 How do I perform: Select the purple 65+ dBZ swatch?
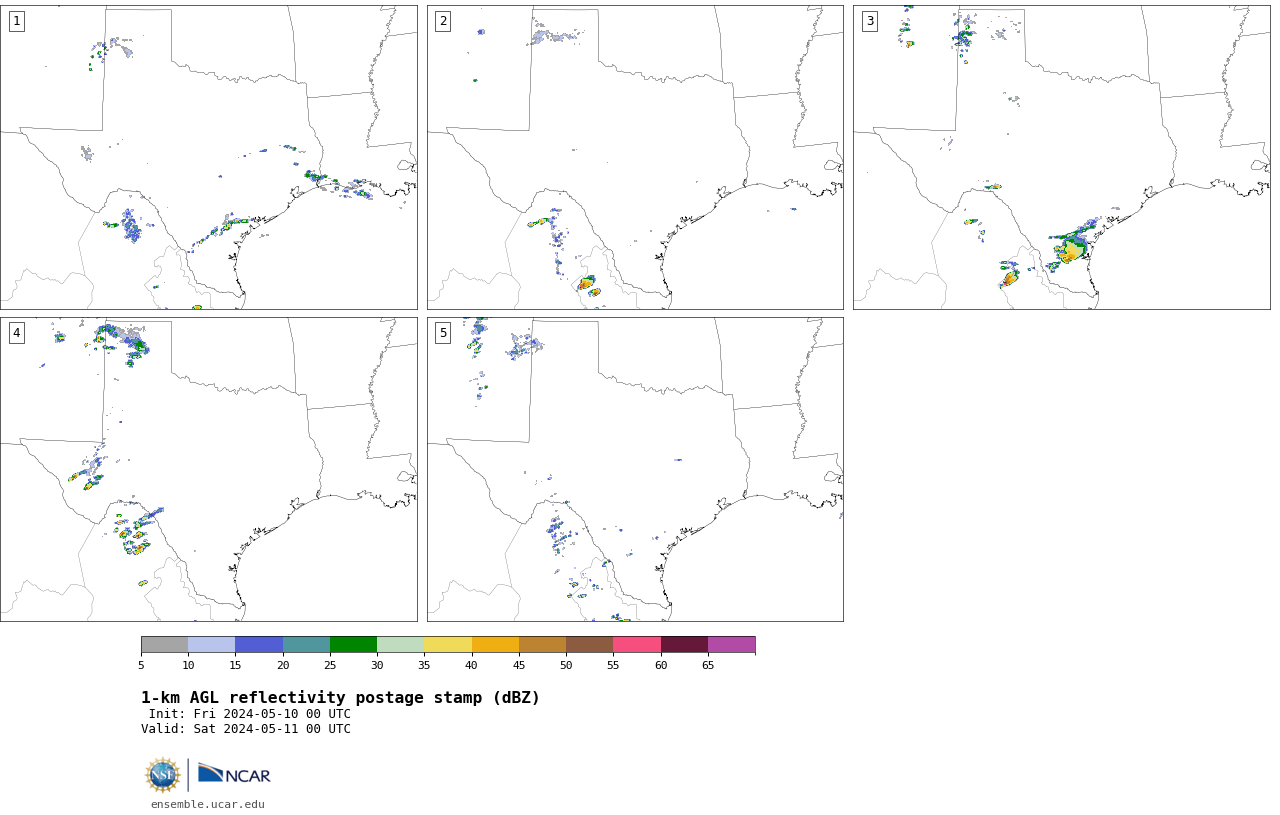point(731,644)
